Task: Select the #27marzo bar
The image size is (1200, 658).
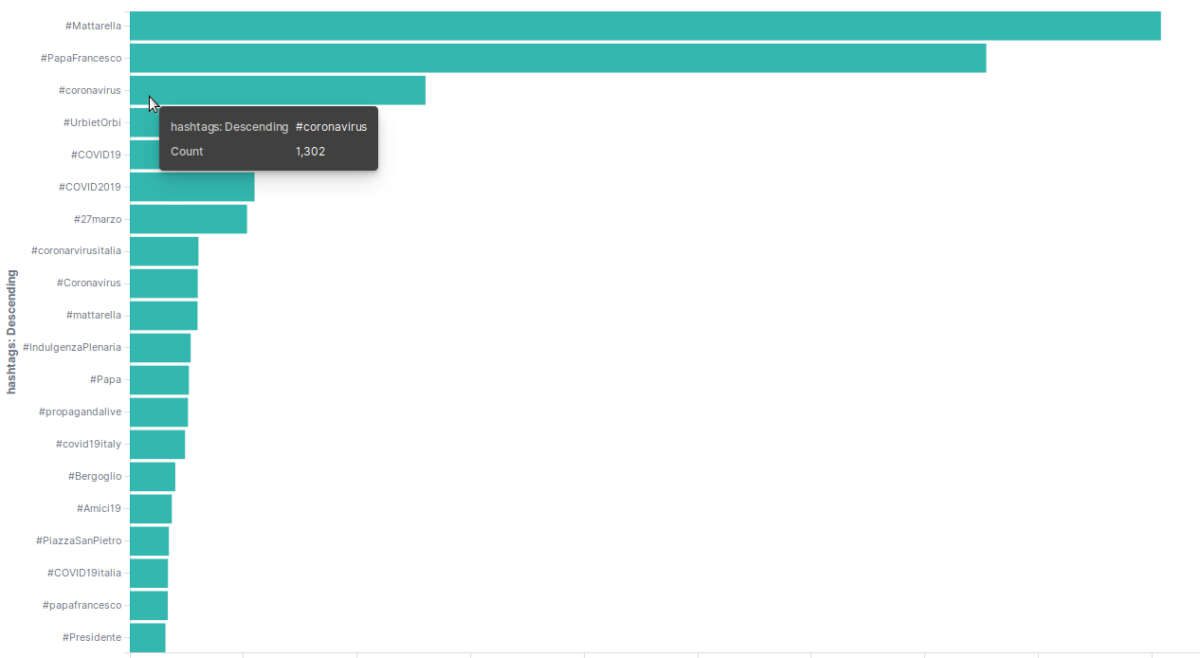Action: 188,219
